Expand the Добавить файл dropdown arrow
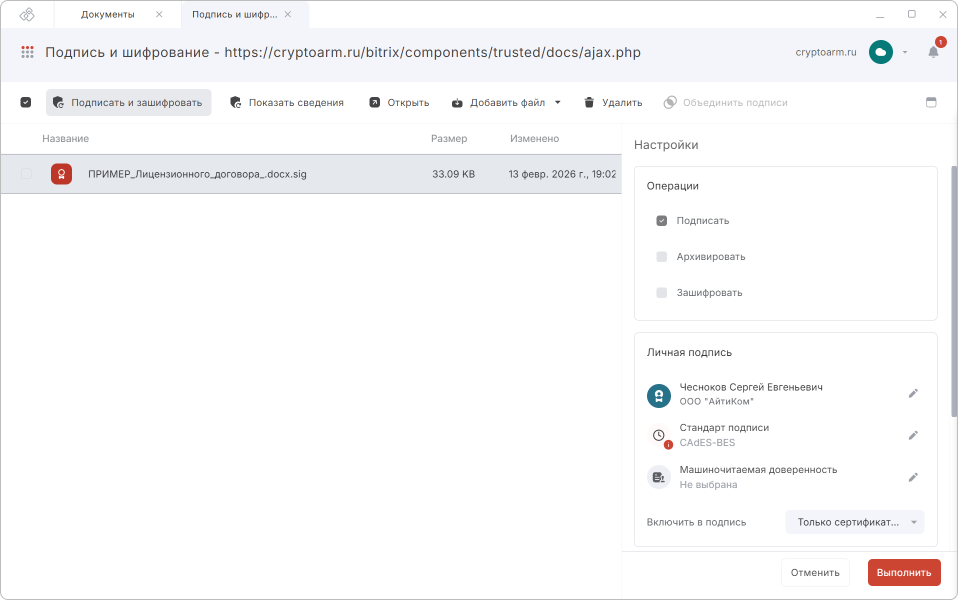The image size is (958, 600). (x=558, y=102)
